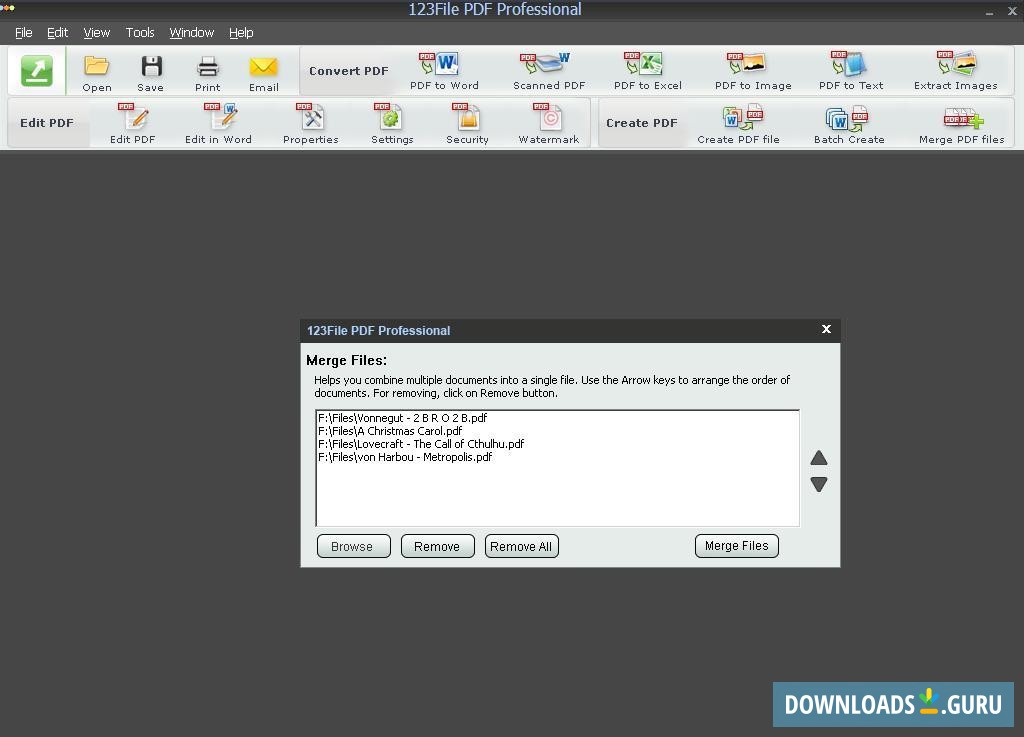The height and width of the screenshot is (737, 1024).
Task: Open the Edit menu
Action: point(57,33)
